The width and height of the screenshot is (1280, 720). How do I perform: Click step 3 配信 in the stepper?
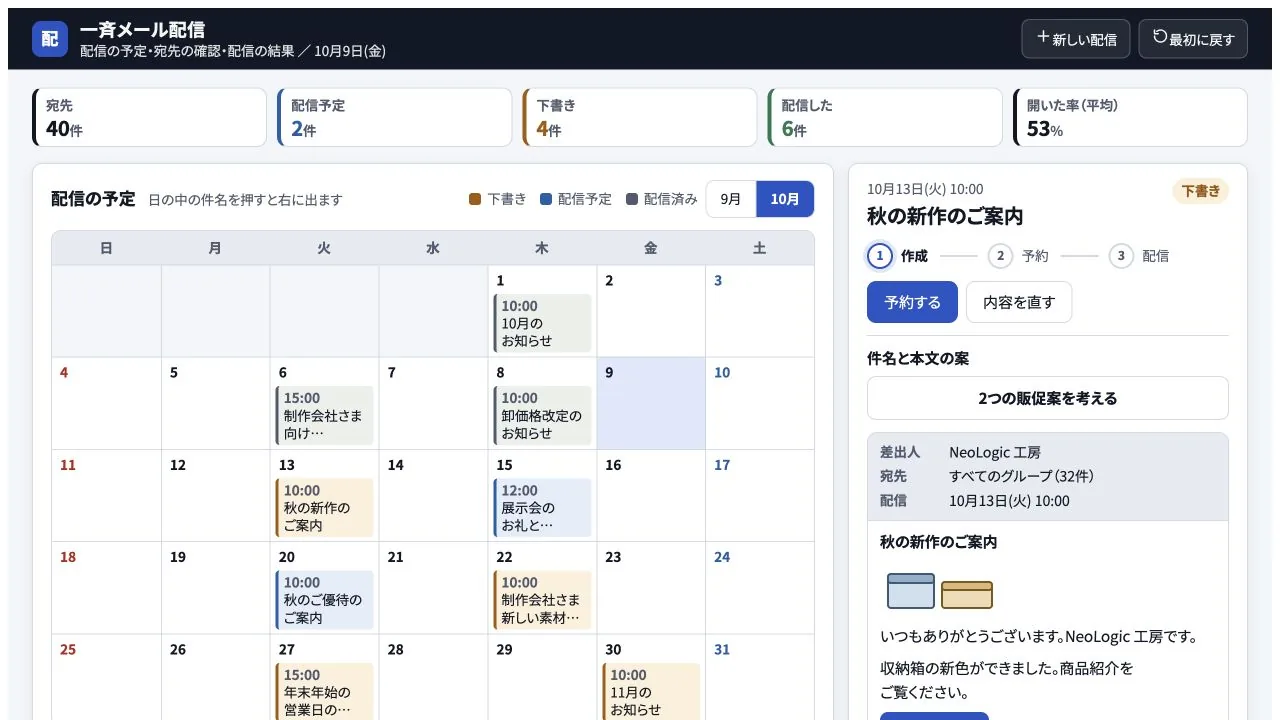[x=1139, y=256]
